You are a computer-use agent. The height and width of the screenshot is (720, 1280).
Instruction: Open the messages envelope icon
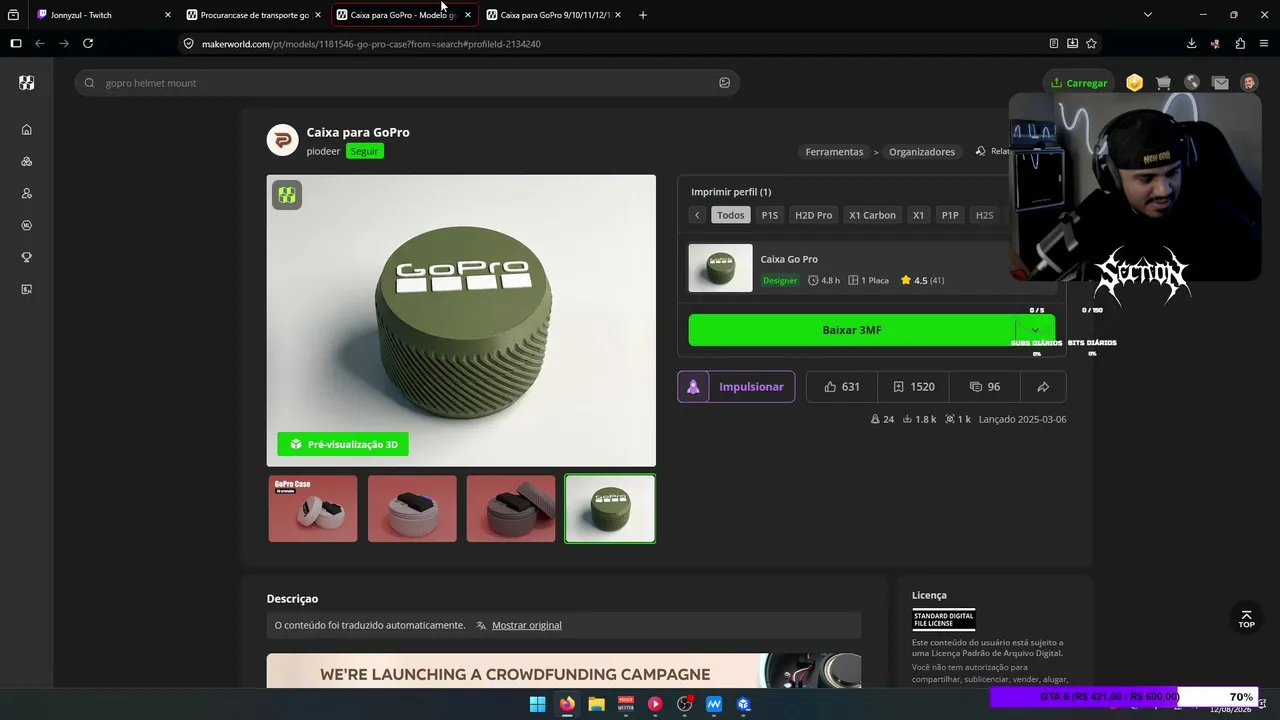tap(1220, 83)
